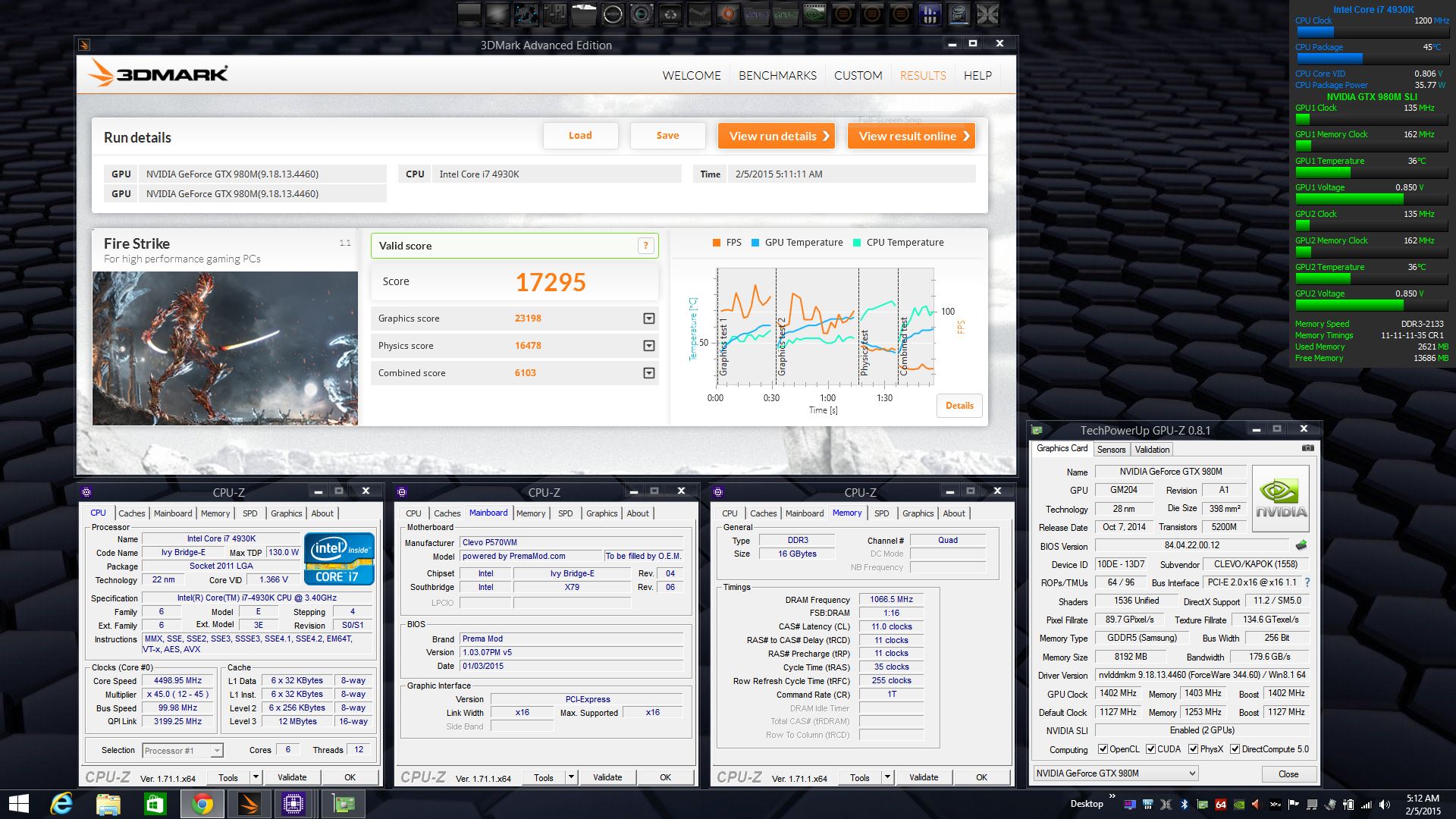Toggle the OpenCL computing checkbox
Screen dimensions: 1456x819
pos(1103,749)
